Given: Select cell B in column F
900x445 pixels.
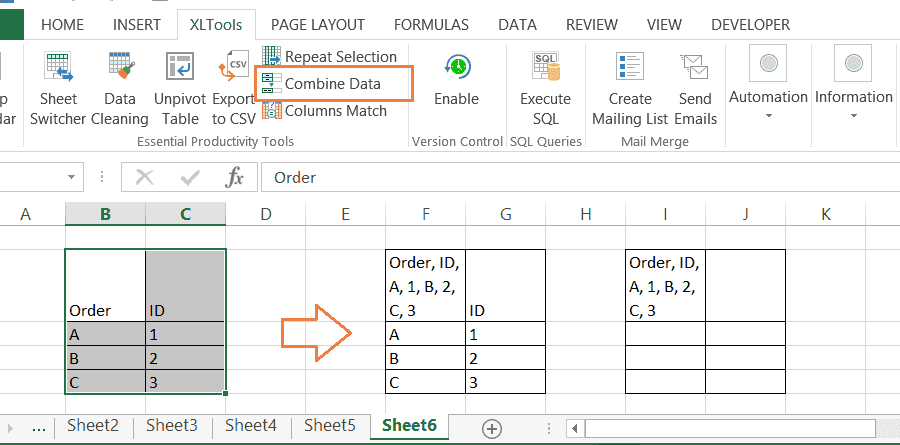Looking at the screenshot, I should pyautogui.click(x=425, y=358).
